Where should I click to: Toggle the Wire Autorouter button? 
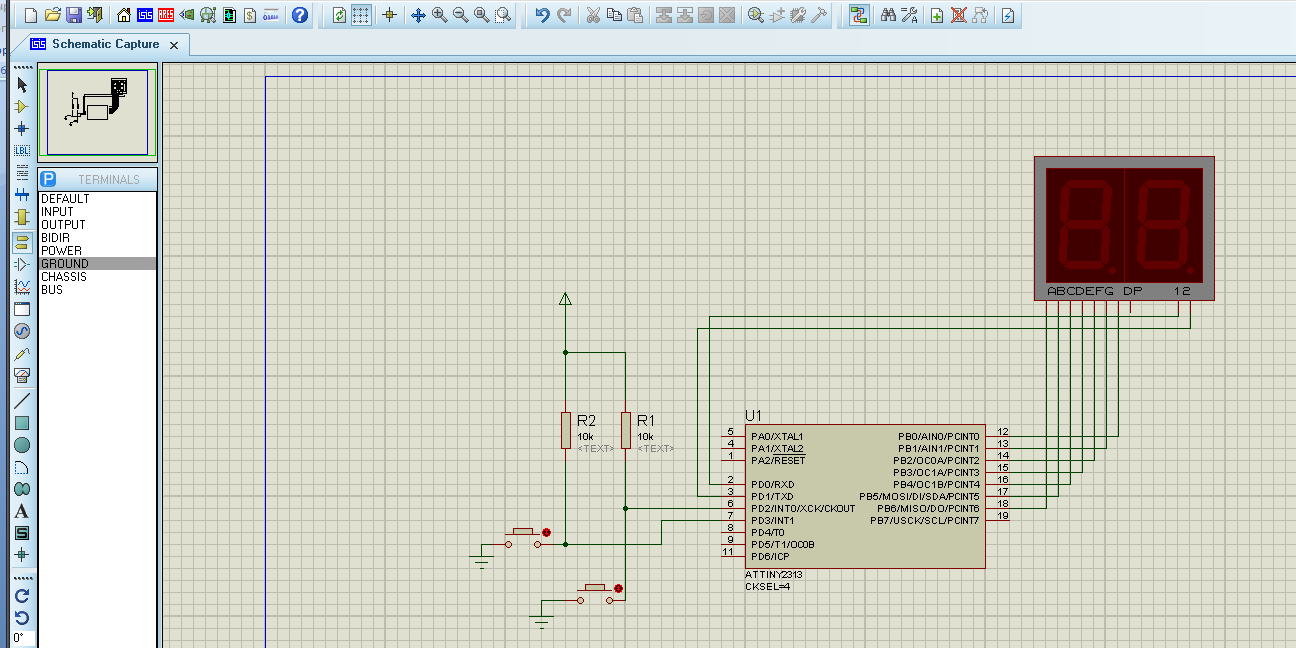point(858,15)
